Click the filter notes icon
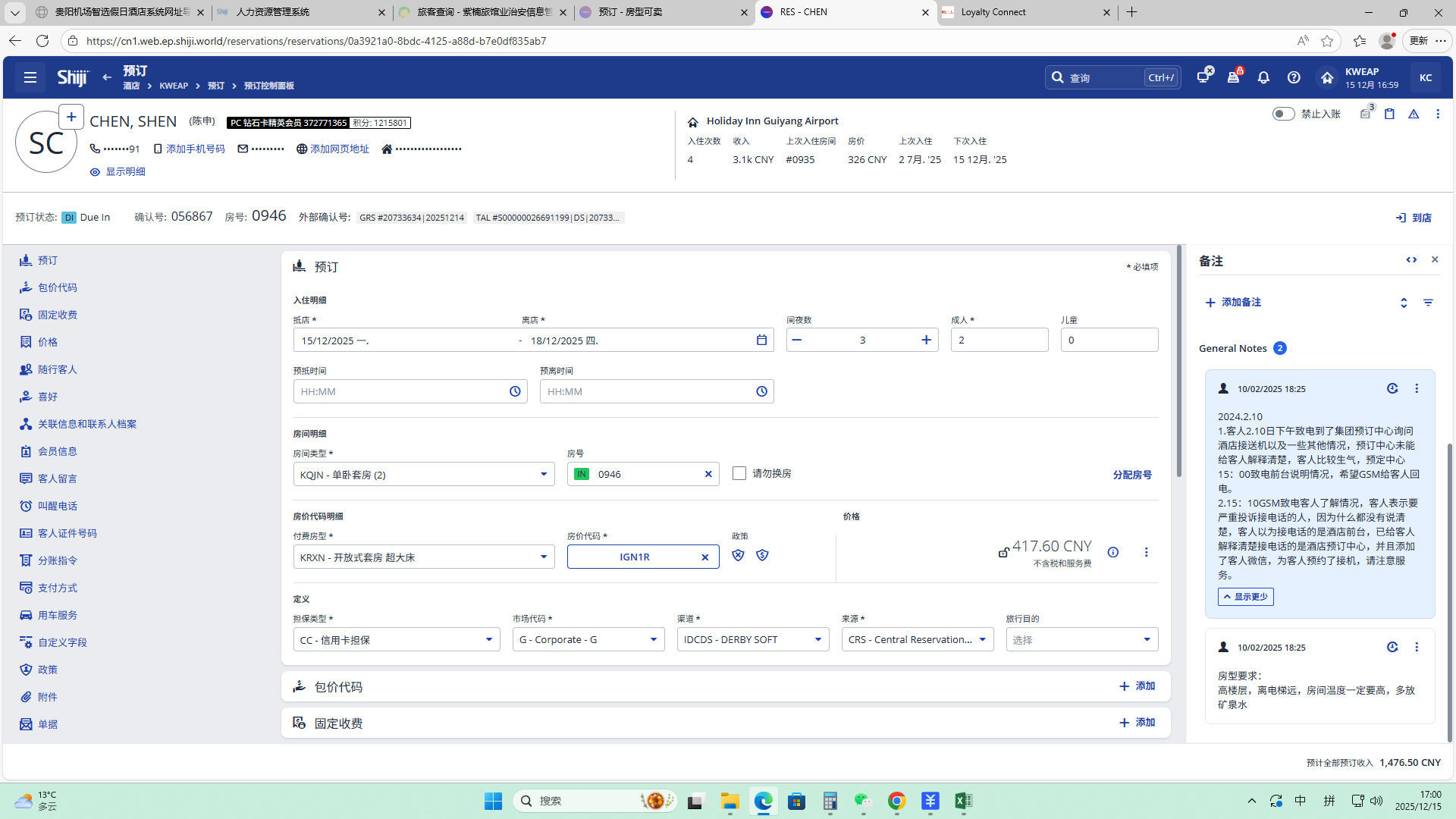Screen dimensions: 1456x819 (x=1428, y=303)
